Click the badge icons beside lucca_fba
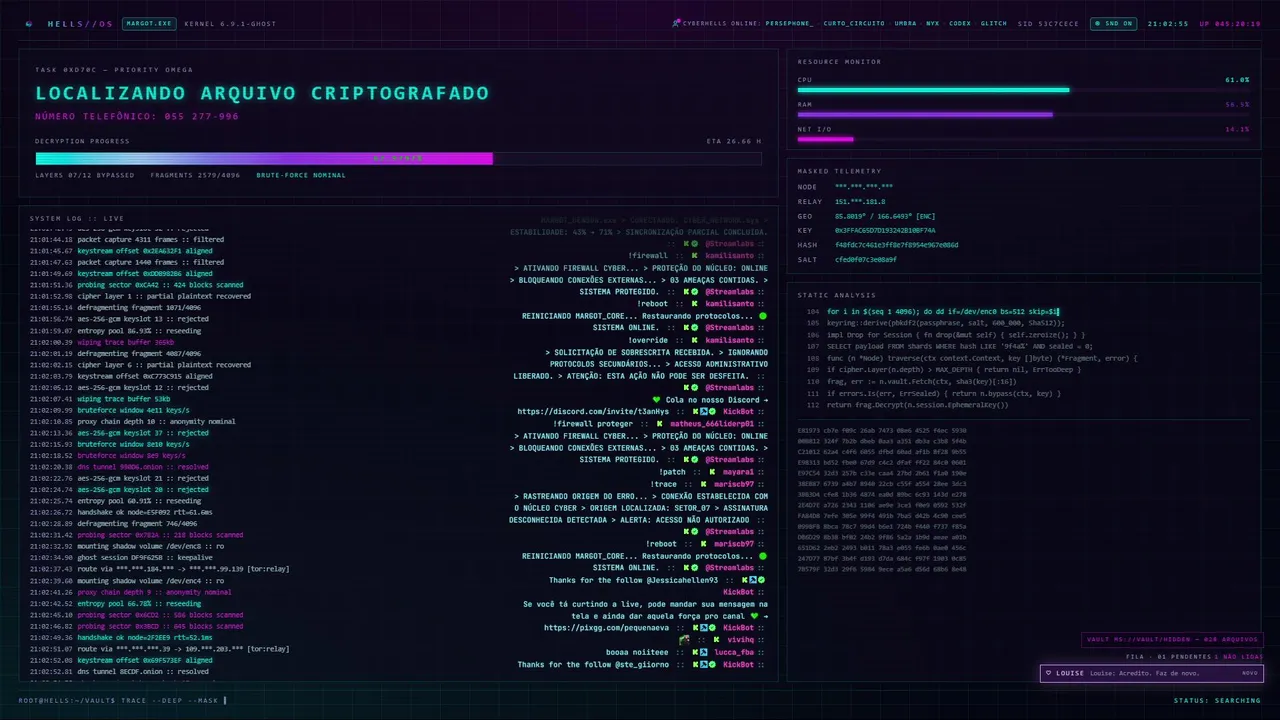The height and width of the screenshot is (720, 1280). click(x=700, y=652)
